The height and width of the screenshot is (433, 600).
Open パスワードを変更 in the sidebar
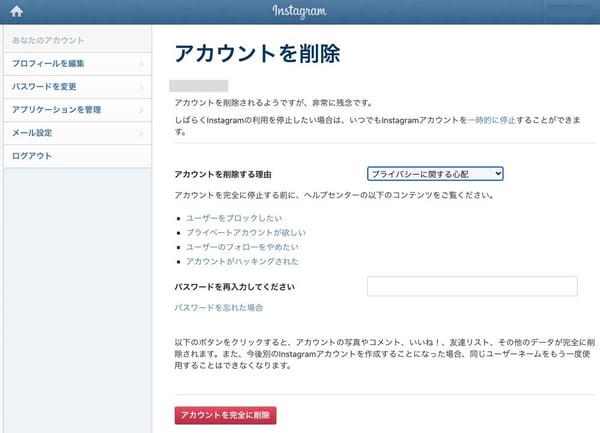click(x=78, y=87)
